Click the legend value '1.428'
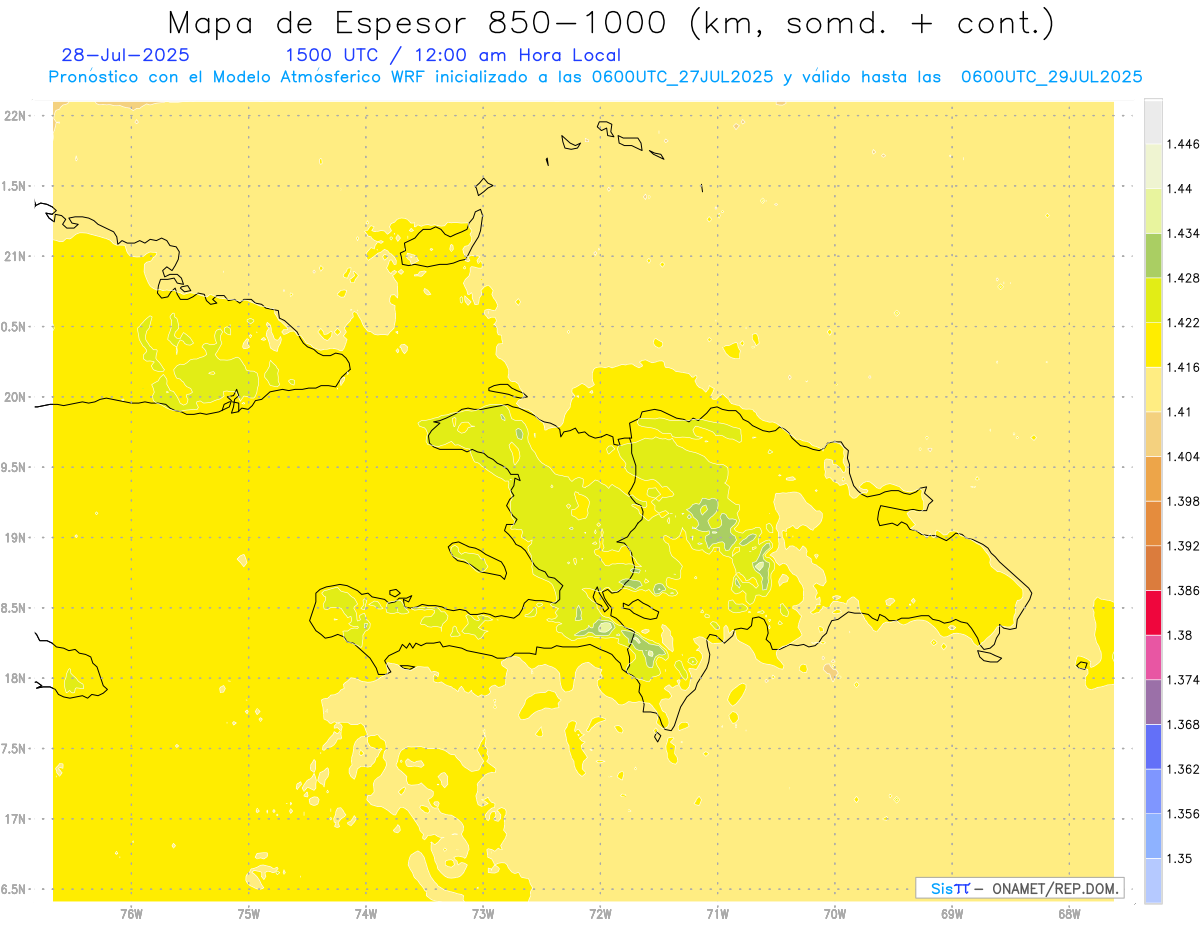 pyautogui.click(x=1183, y=278)
